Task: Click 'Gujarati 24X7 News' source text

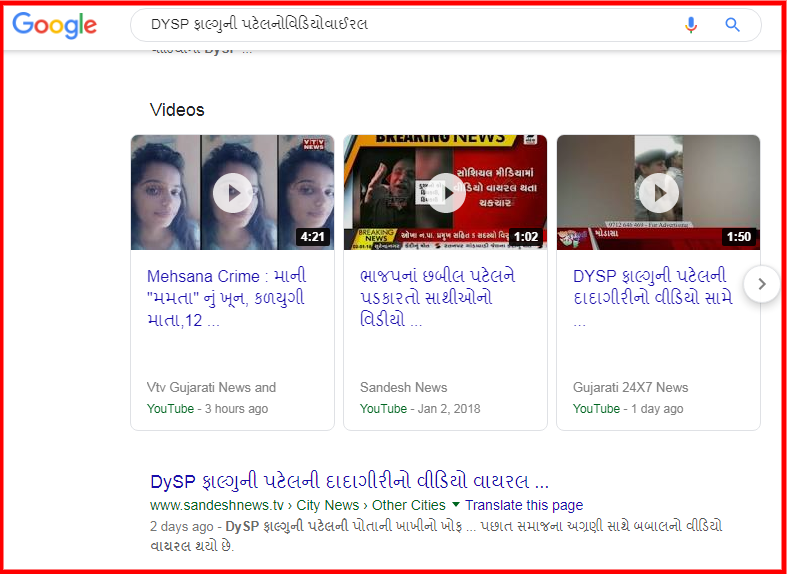Action: (630, 387)
